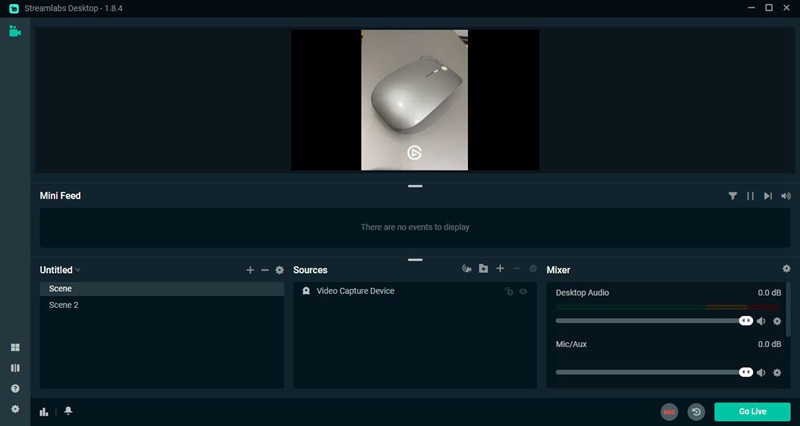Open scene settings gear

tap(280, 270)
